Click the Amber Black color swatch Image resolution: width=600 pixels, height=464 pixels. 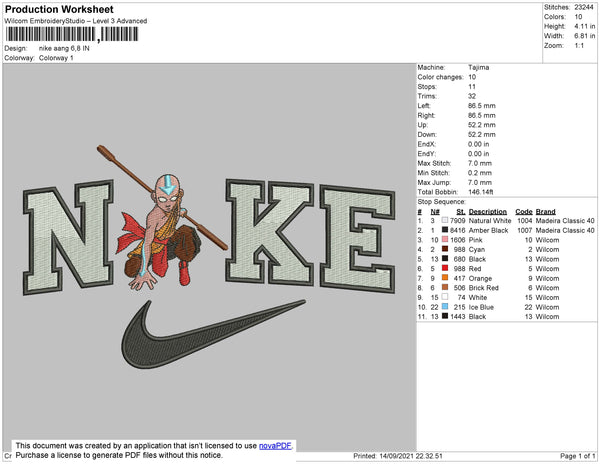point(445,230)
